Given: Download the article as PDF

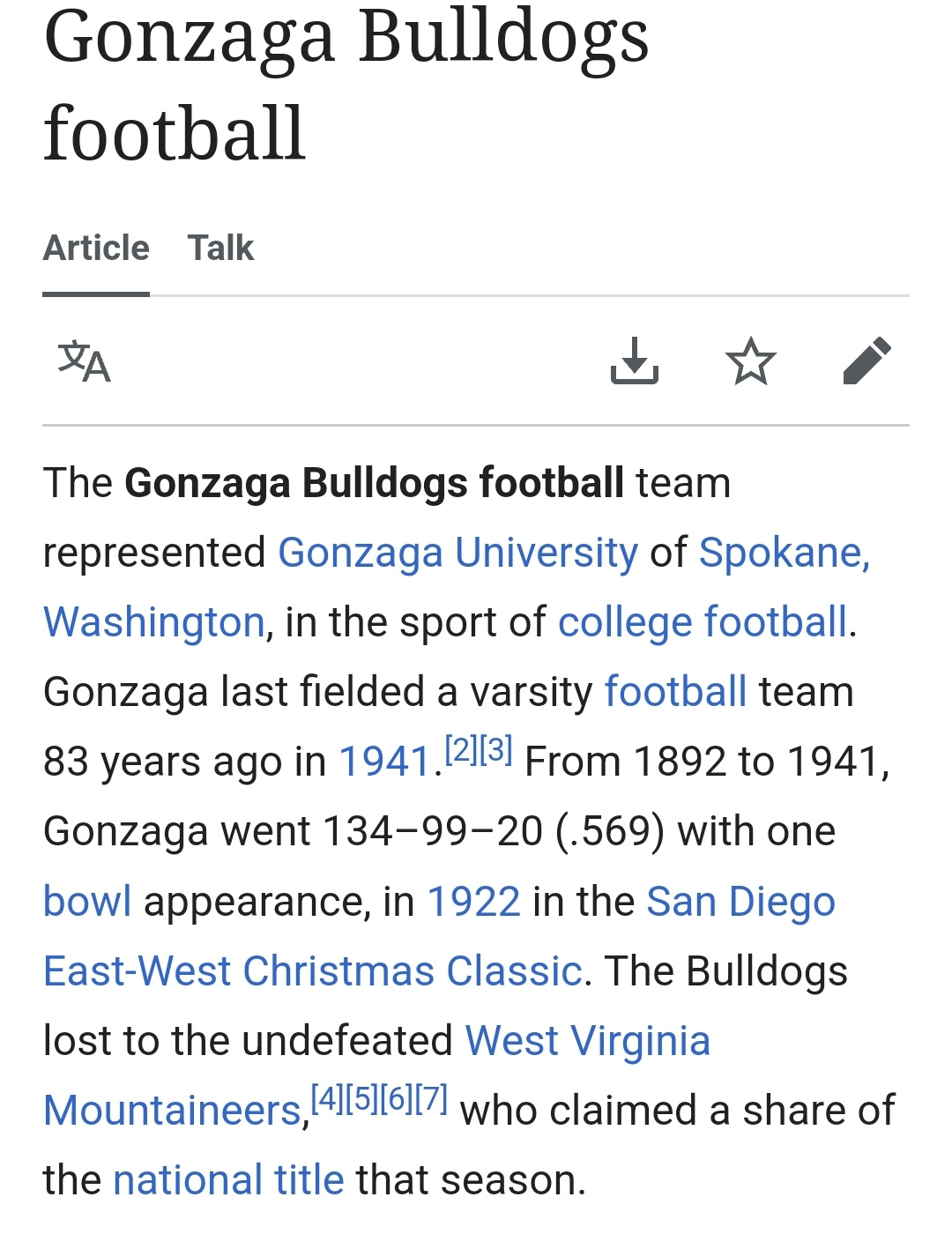Looking at the screenshot, I should click(636, 362).
